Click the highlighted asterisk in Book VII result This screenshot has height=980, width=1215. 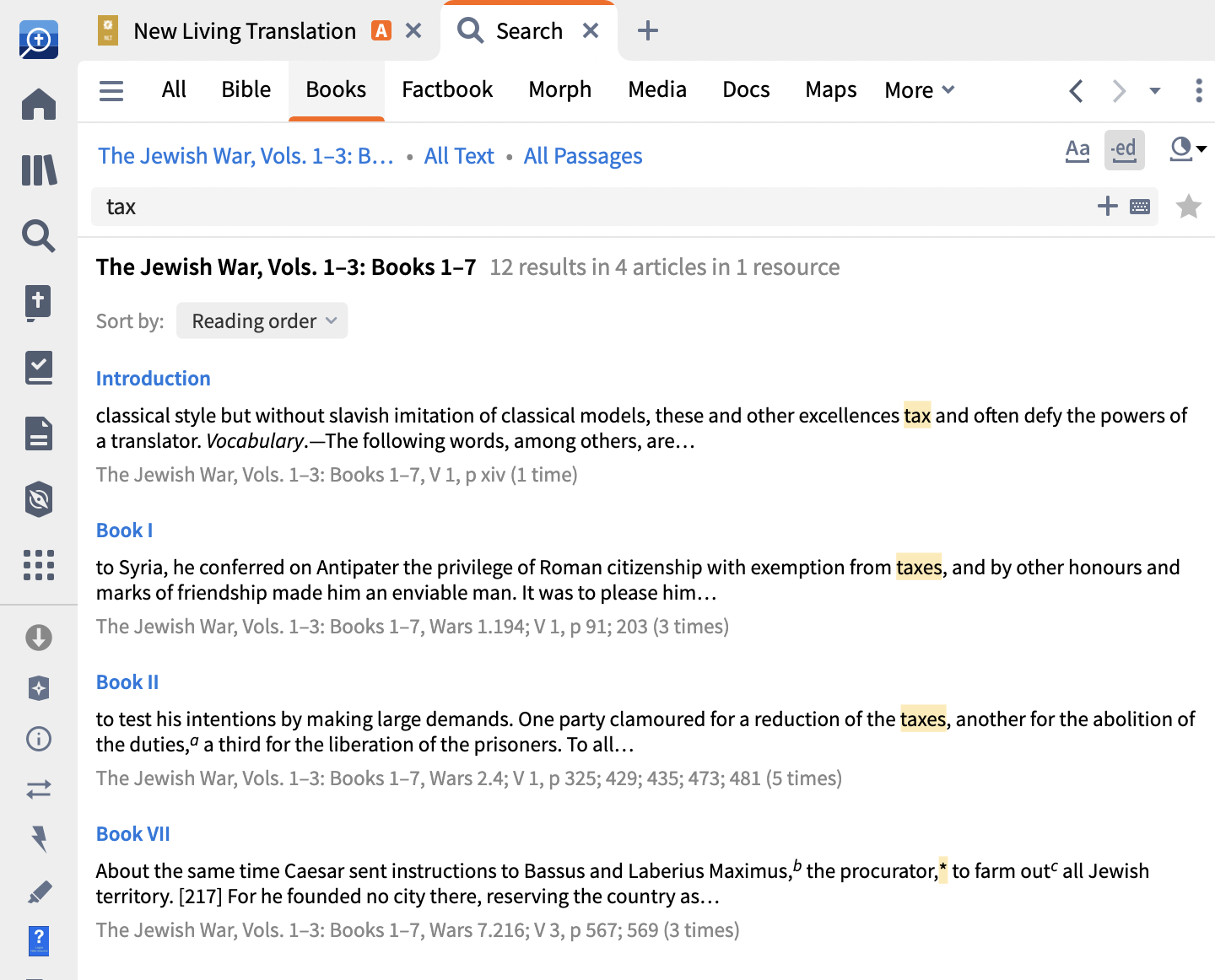tap(943, 870)
